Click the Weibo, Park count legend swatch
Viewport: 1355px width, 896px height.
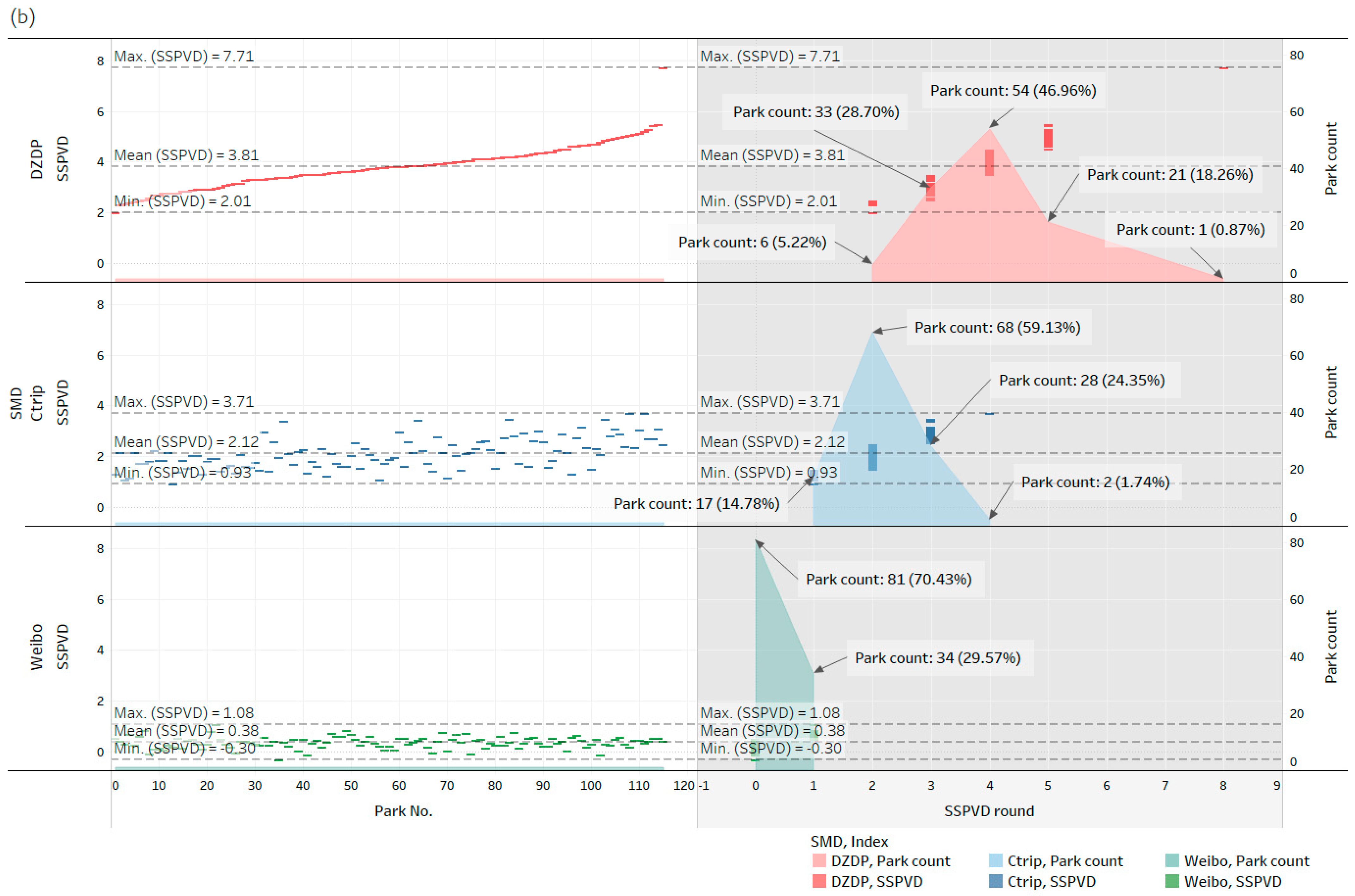point(1171,861)
